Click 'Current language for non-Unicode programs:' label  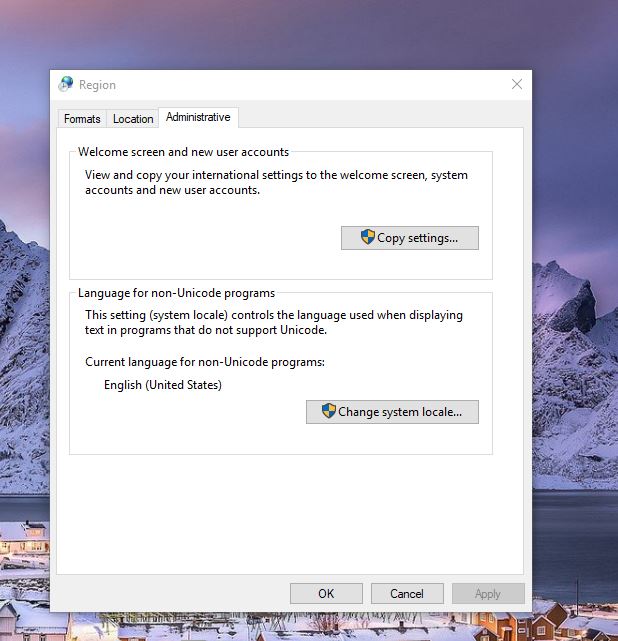tap(205, 362)
